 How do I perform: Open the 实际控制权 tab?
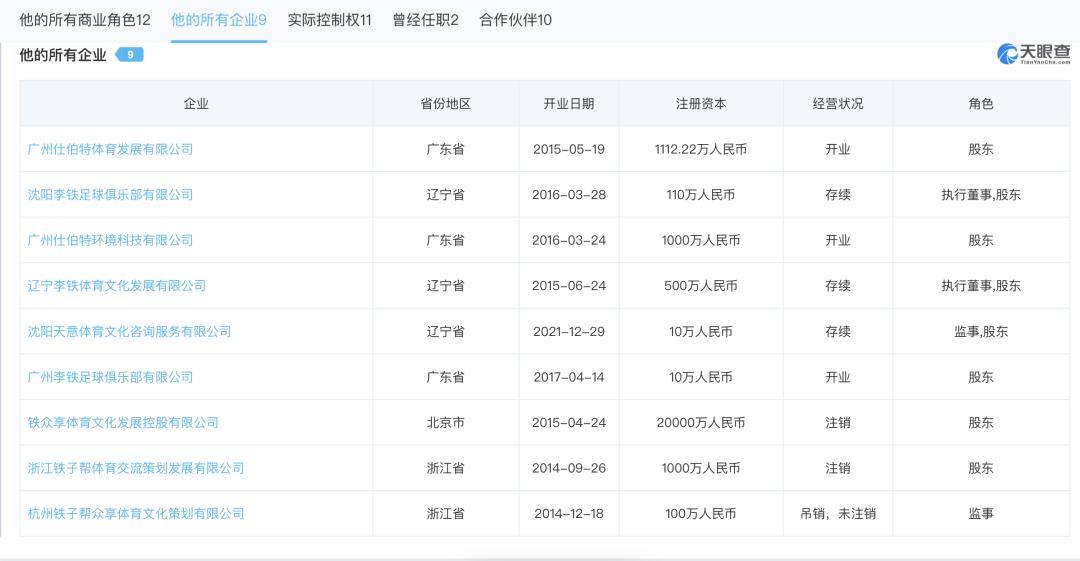[329, 20]
